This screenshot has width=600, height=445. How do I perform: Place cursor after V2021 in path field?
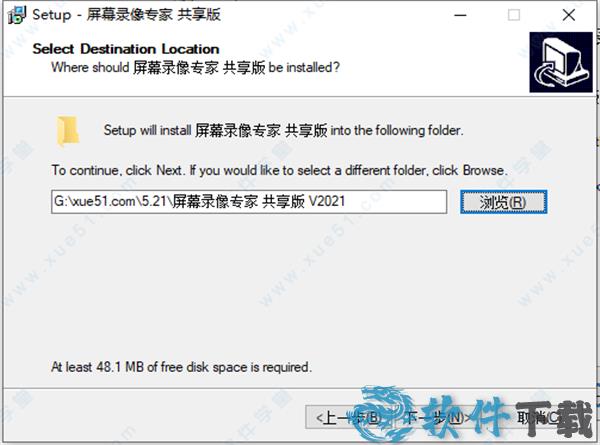click(x=346, y=201)
